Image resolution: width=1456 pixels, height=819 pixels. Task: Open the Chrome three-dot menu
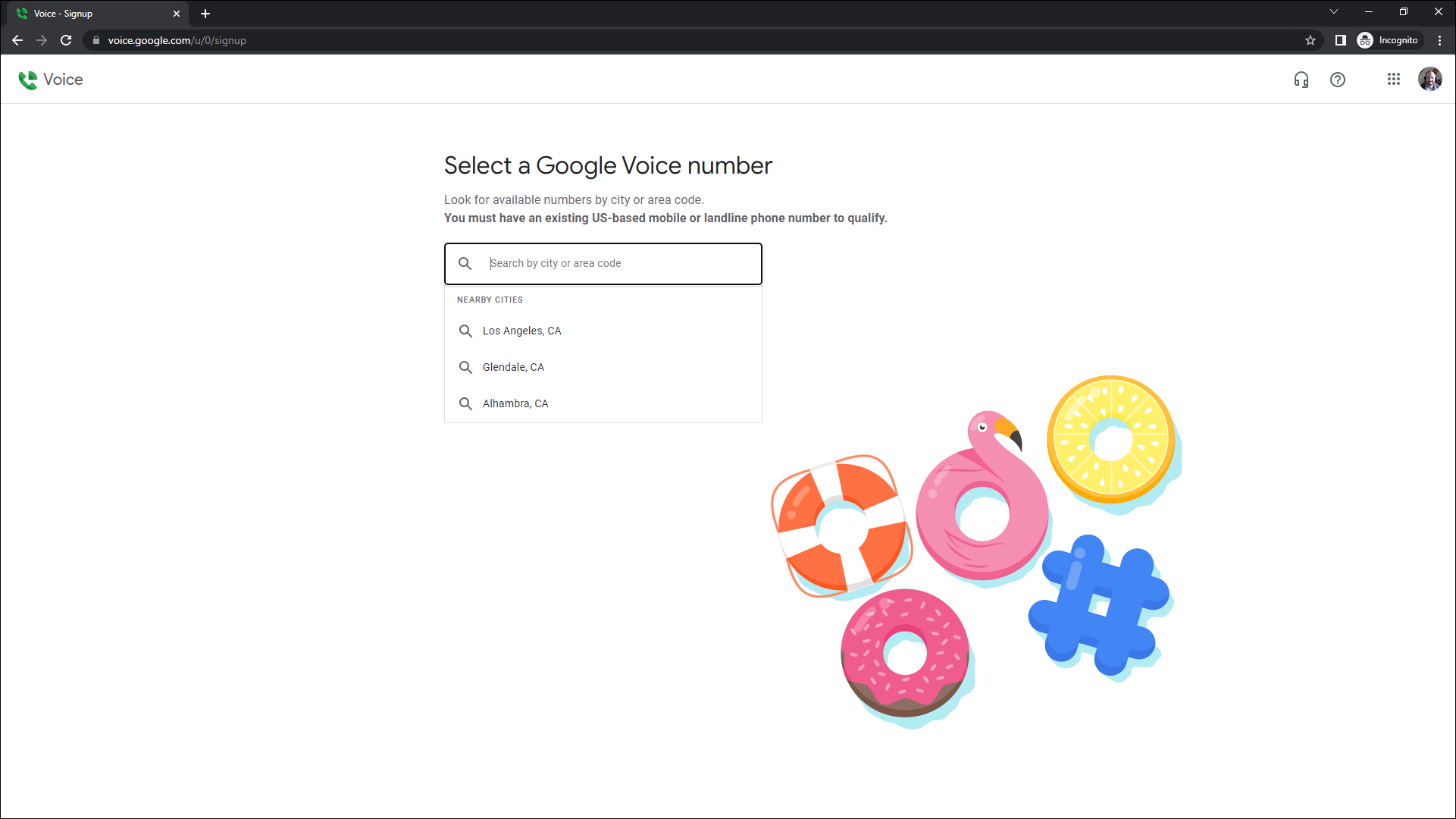coord(1439,40)
